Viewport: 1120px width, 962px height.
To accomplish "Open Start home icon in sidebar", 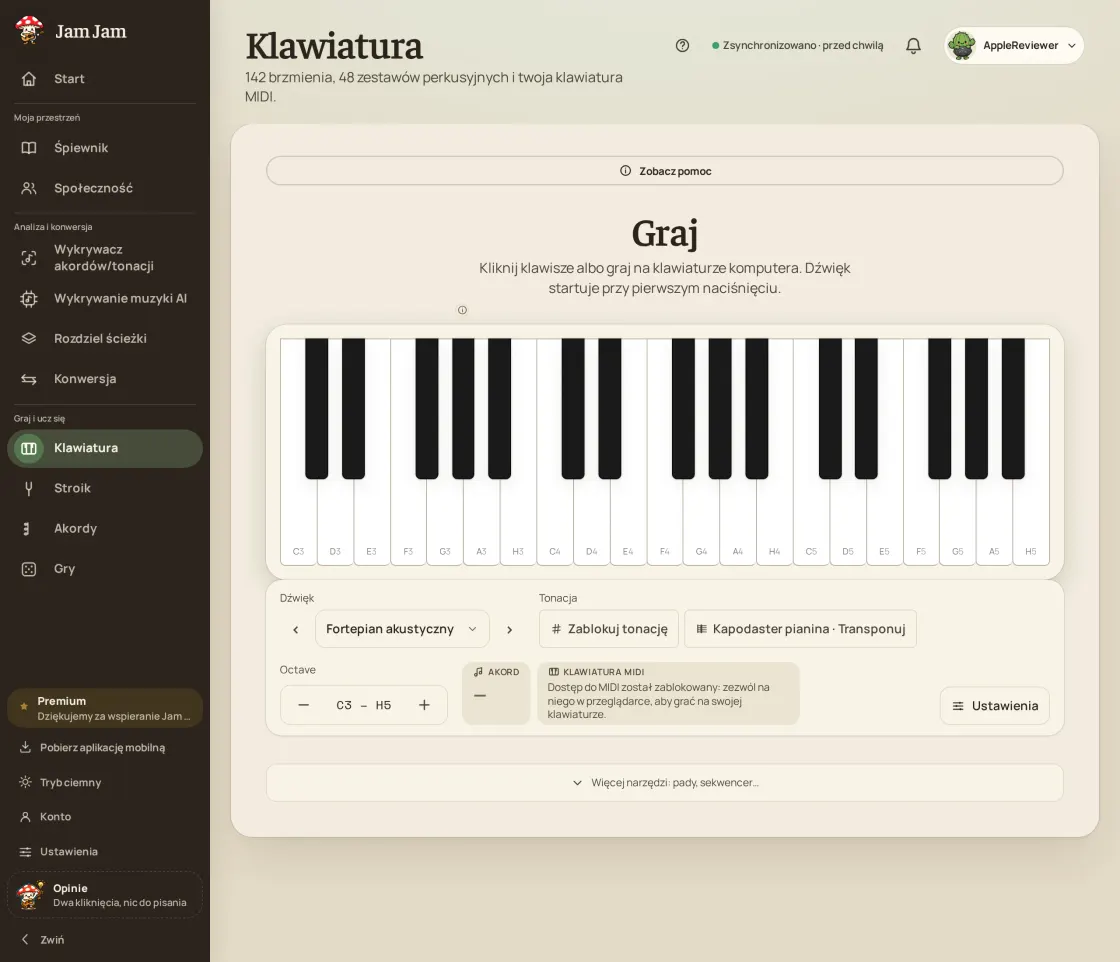I will [29, 79].
